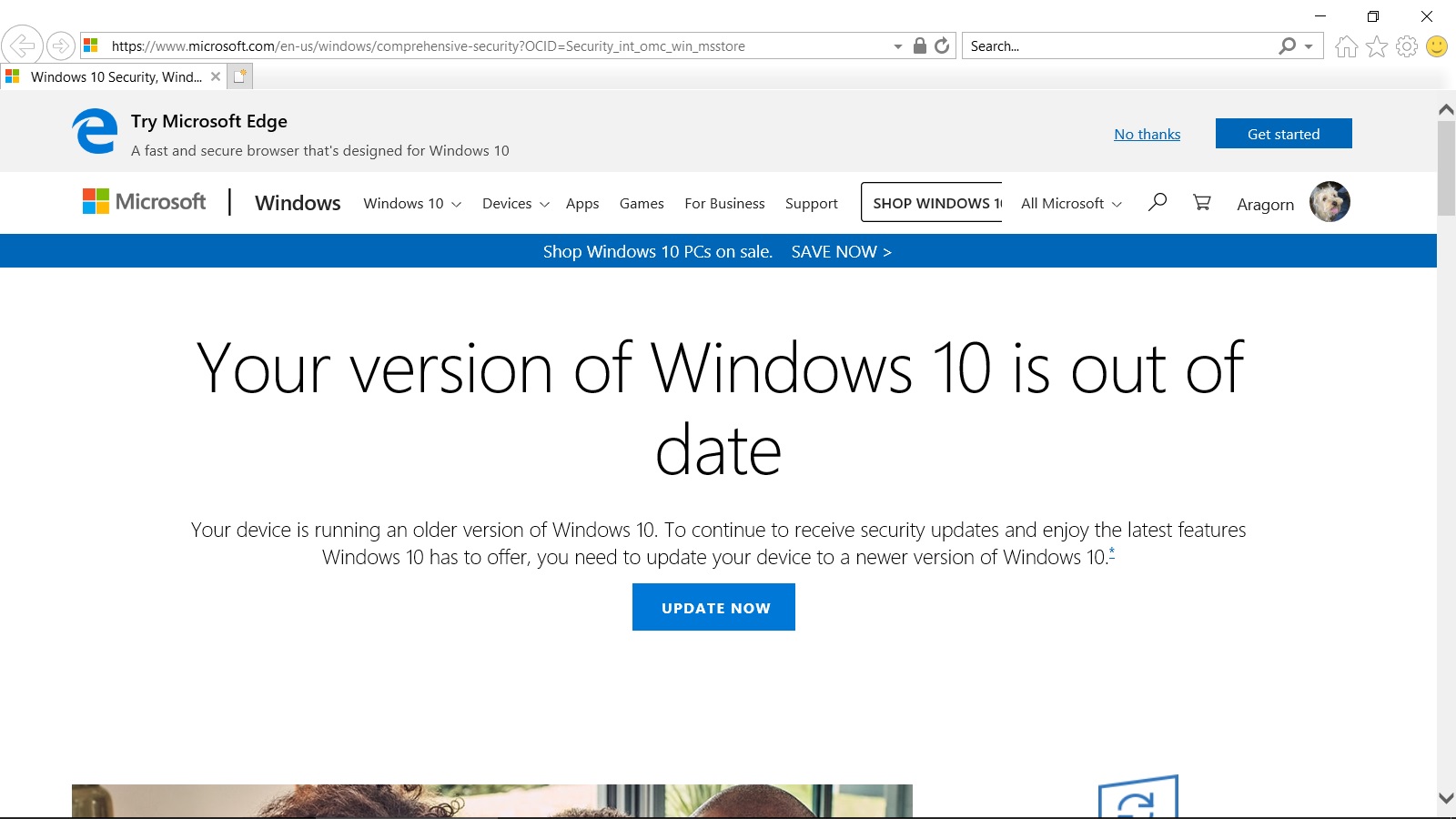The width and height of the screenshot is (1456, 819).
Task: Click the Try Microsoft Edge title text
Action: tap(209, 121)
